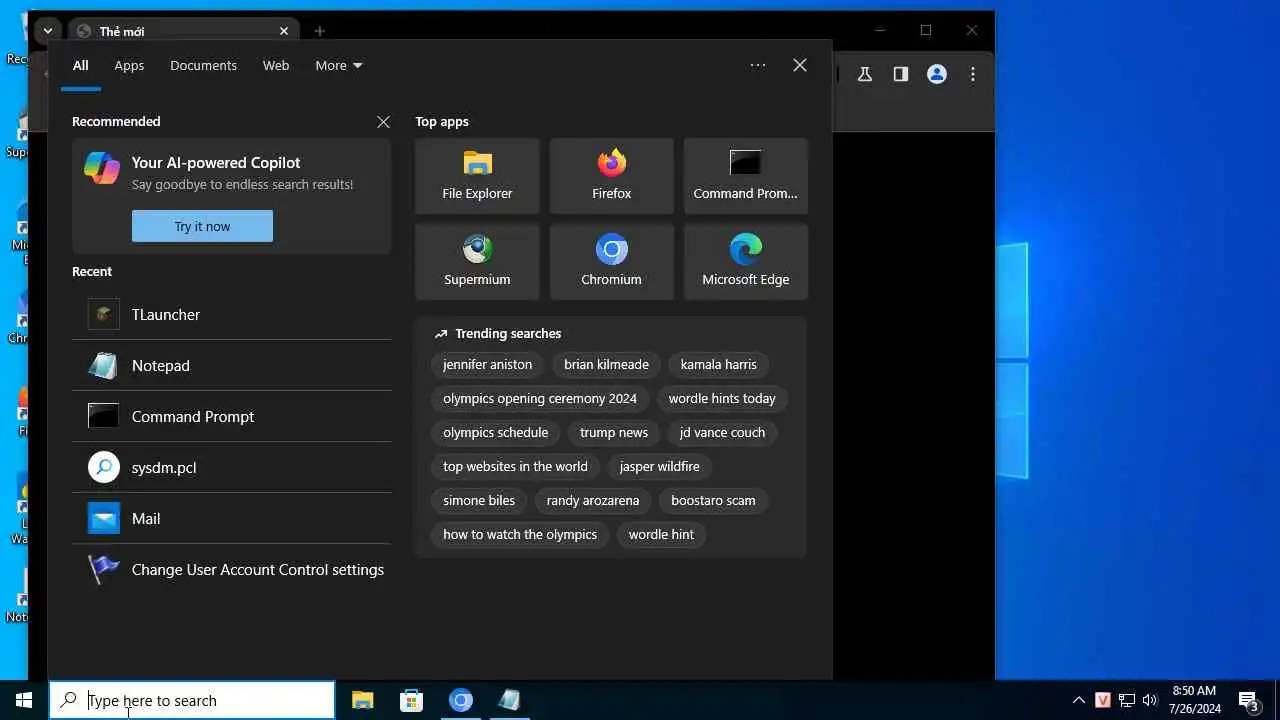The height and width of the screenshot is (720, 1280).
Task: Switch to the Apps search tab
Action: pyautogui.click(x=129, y=65)
